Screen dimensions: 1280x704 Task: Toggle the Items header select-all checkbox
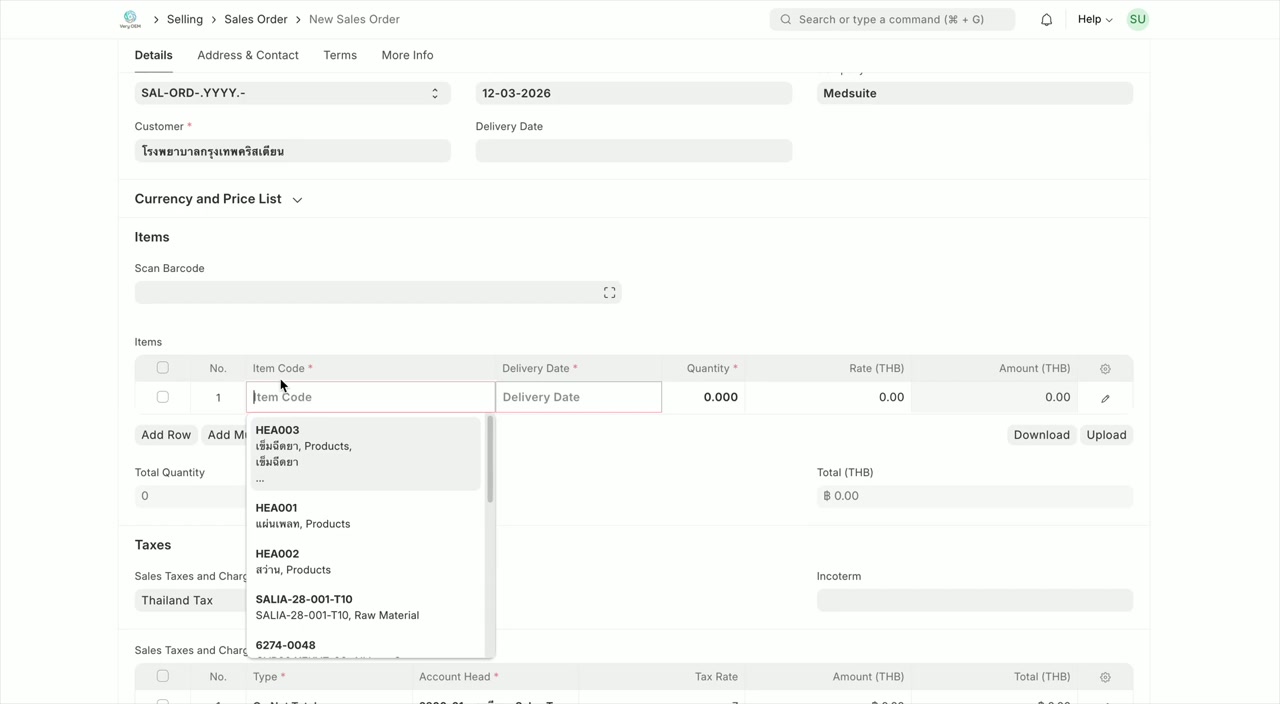point(162,368)
